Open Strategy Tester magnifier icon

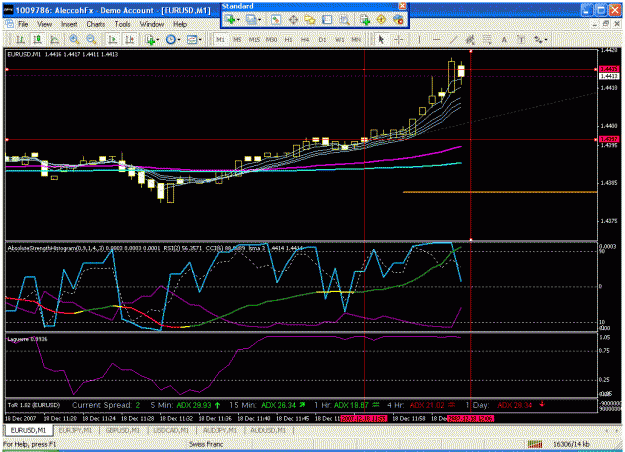(344, 19)
